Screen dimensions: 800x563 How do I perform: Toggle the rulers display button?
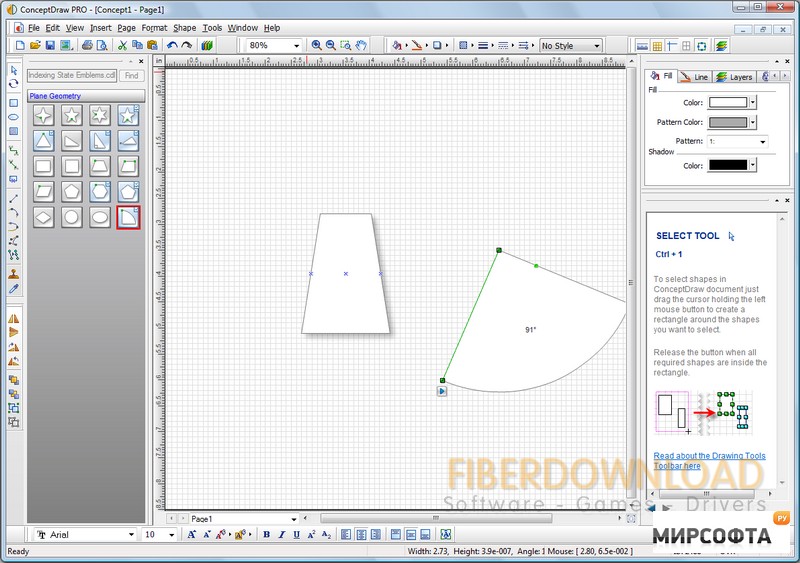(x=642, y=46)
